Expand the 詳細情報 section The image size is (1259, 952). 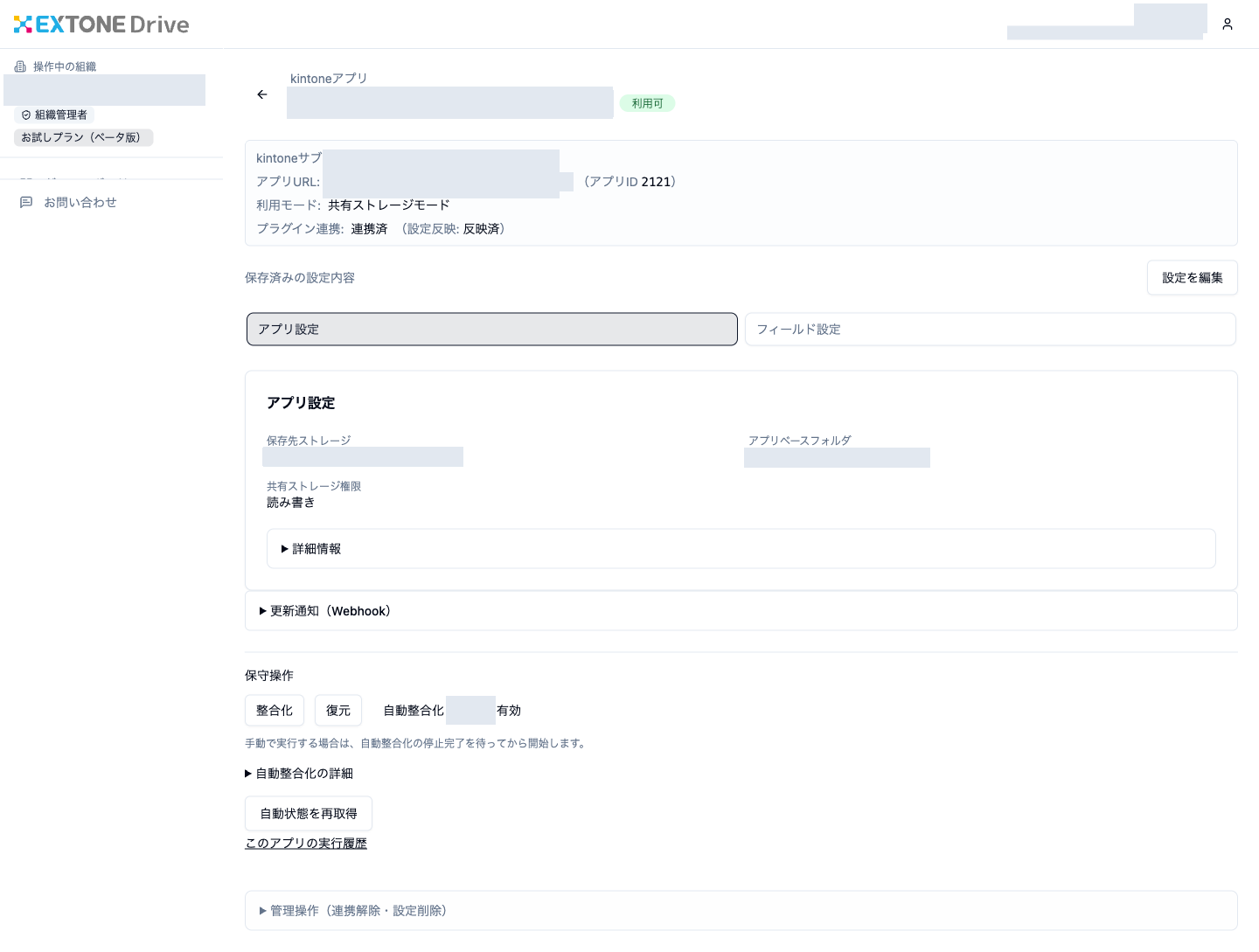[x=741, y=549]
